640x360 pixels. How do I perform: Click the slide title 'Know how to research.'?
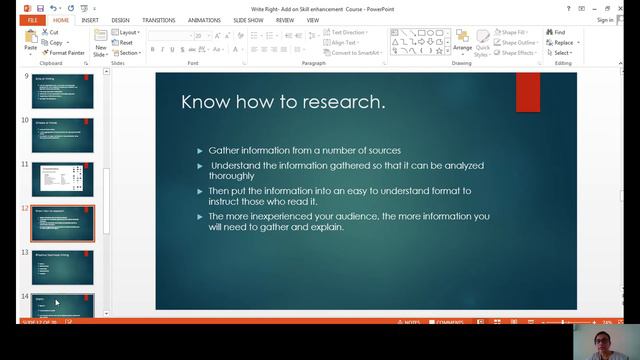pyautogui.click(x=283, y=102)
